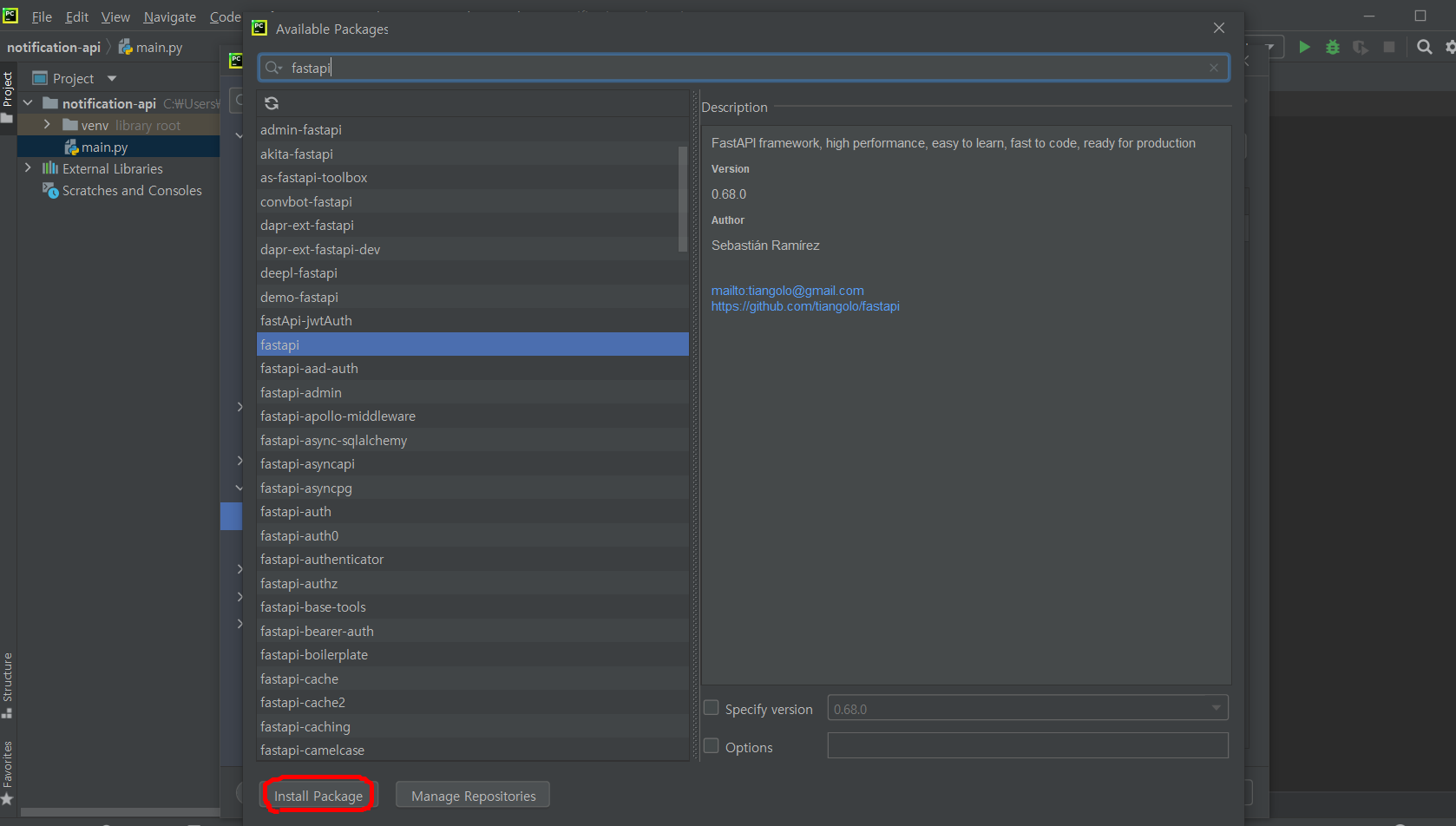Image resolution: width=1456 pixels, height=826 pixels.
Task: Click the Manage Repositories button
Action: coord(473,796)
